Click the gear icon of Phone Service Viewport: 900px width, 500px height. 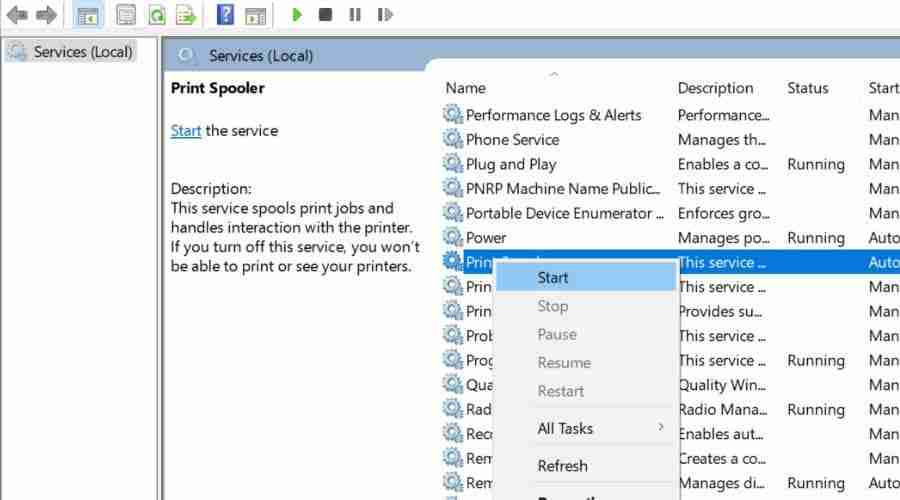point(452,139)
